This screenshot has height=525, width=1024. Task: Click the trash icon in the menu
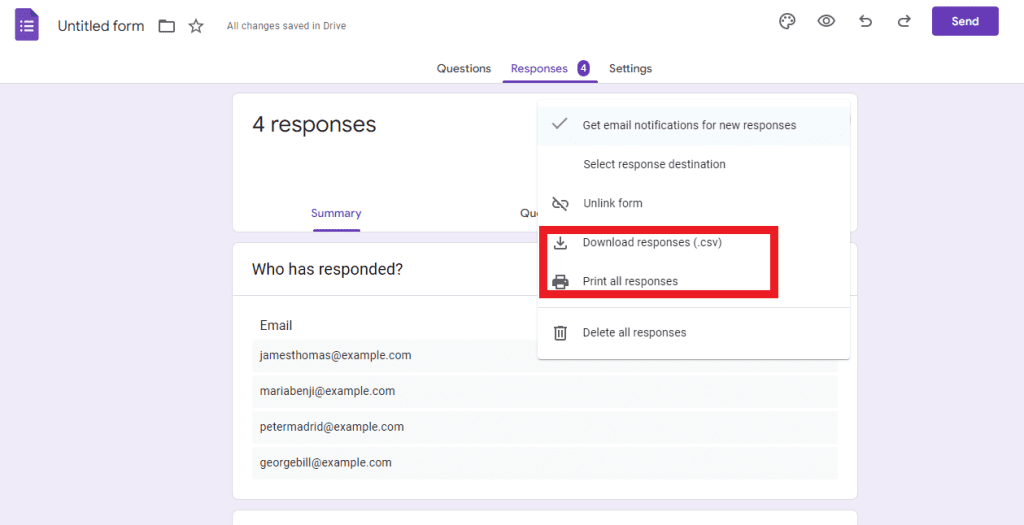pyautogui.click(x=560, y=333)
